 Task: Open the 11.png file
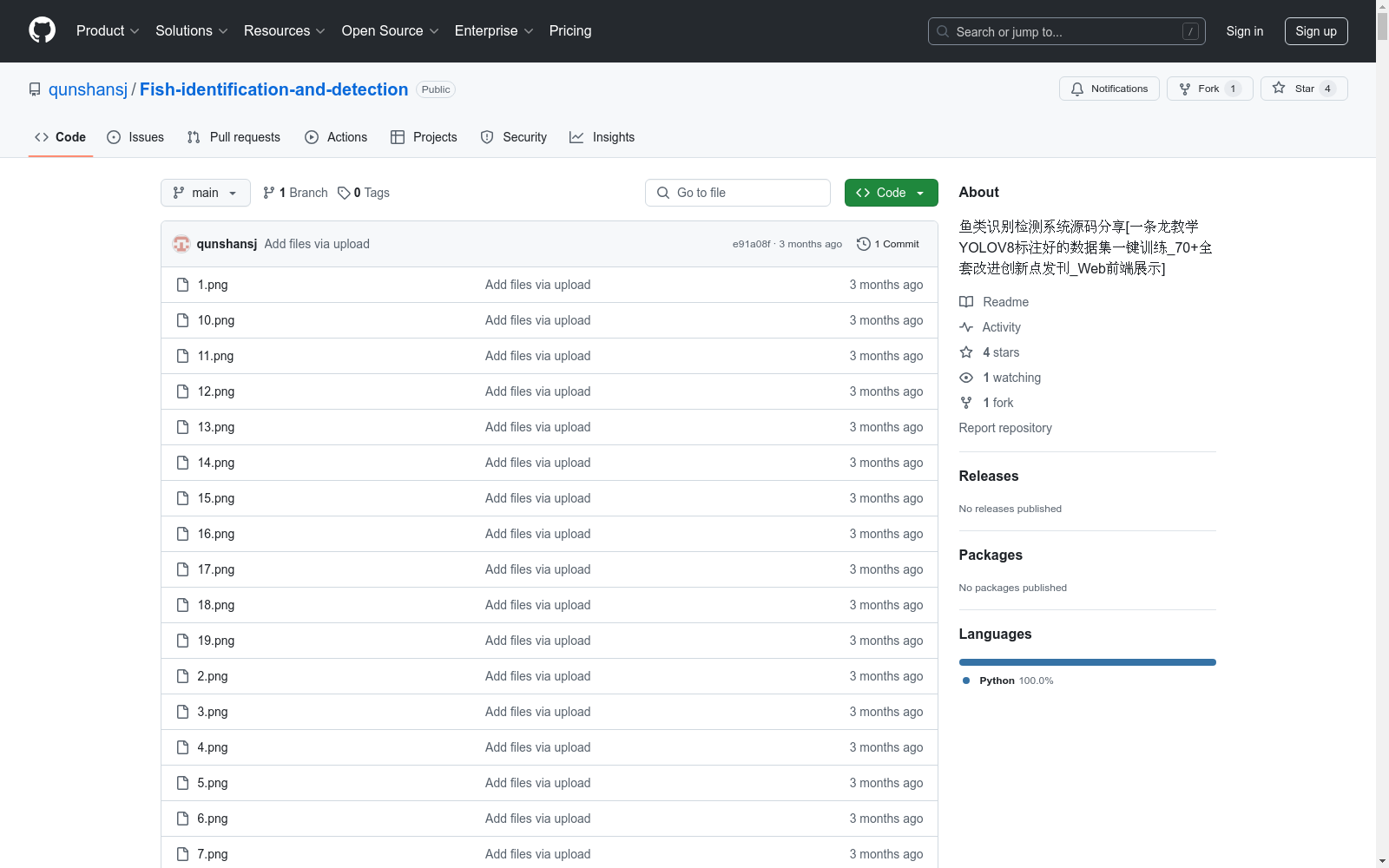[x=215, y=356]
